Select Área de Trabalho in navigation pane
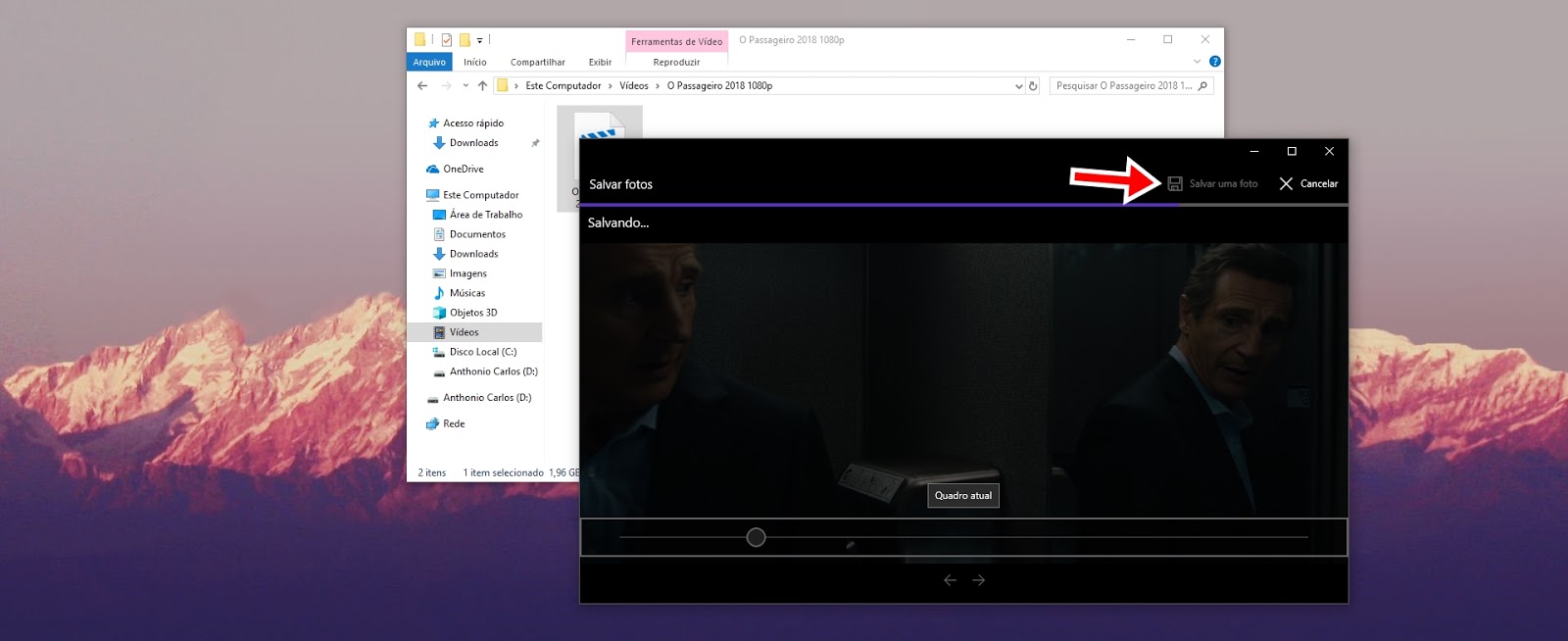Viewport: 1568px width, 641px height. point(486,215)
